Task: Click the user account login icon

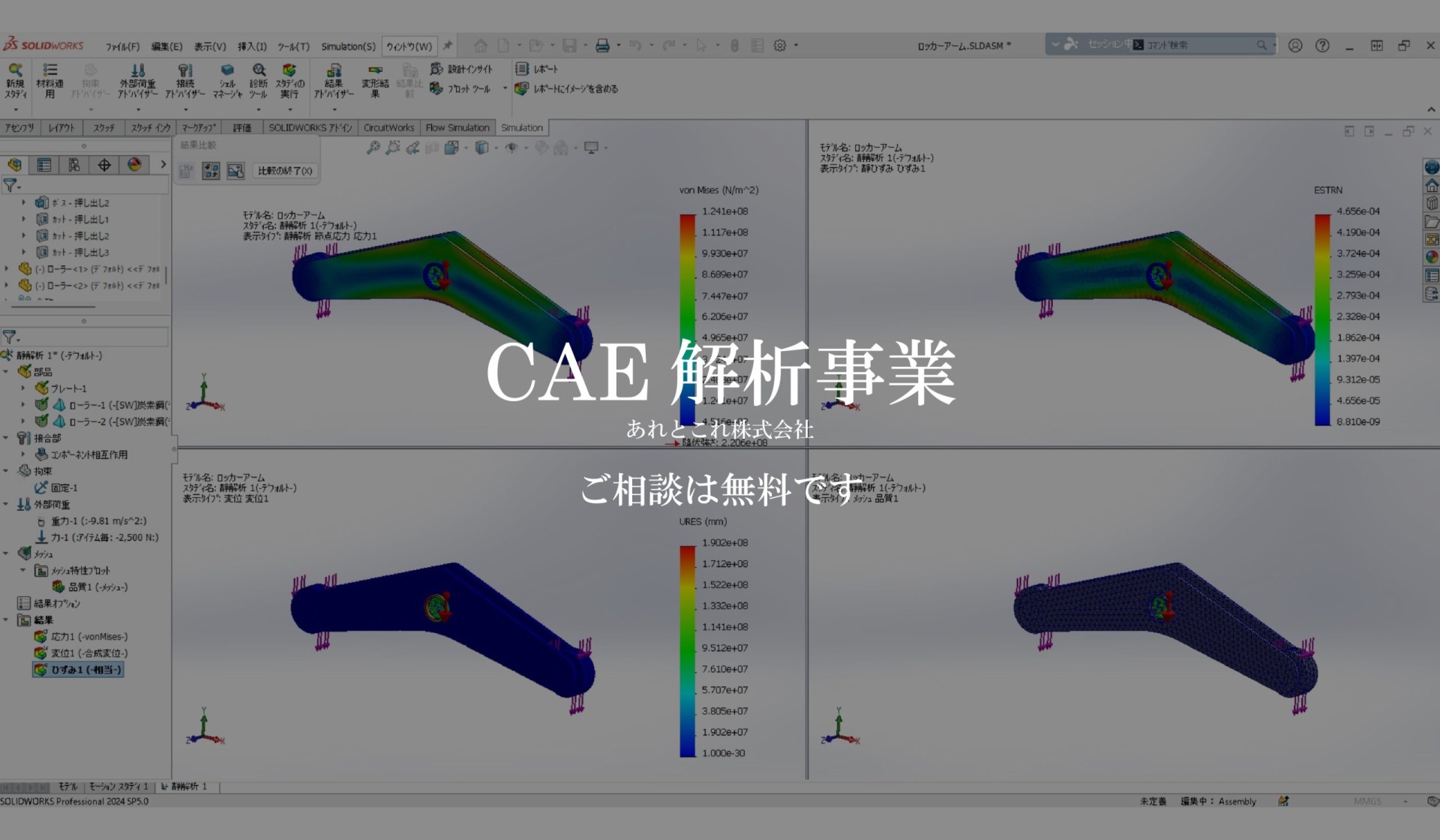Action: pos(1295,46)
